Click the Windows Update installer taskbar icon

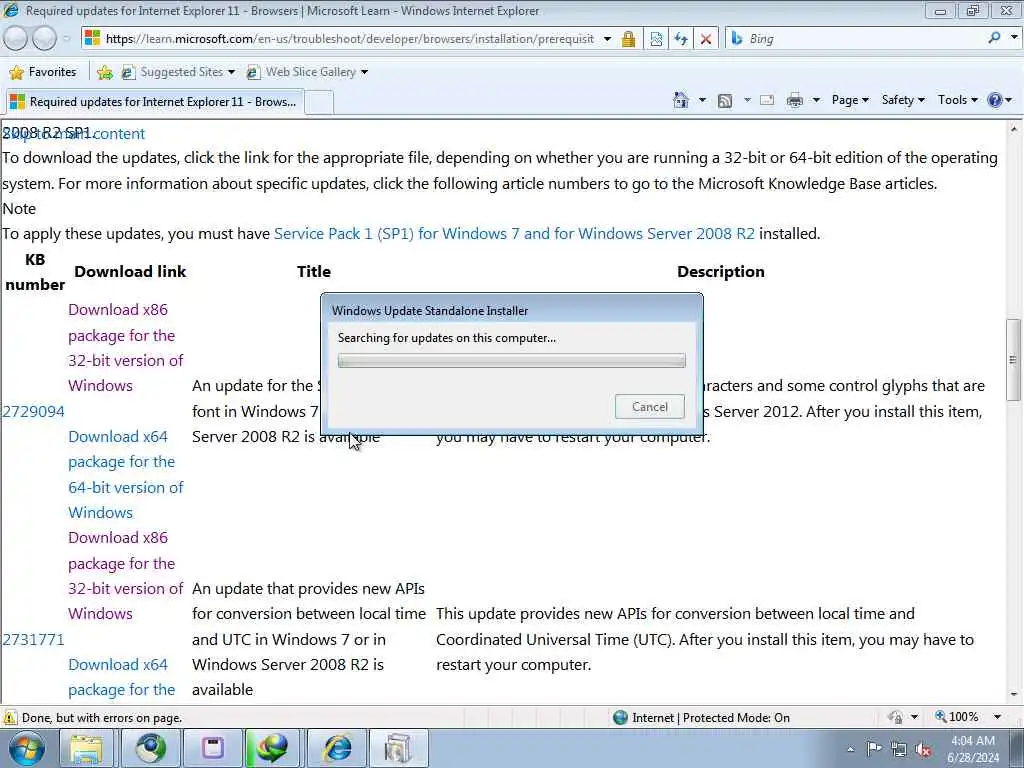click(398, 748)
